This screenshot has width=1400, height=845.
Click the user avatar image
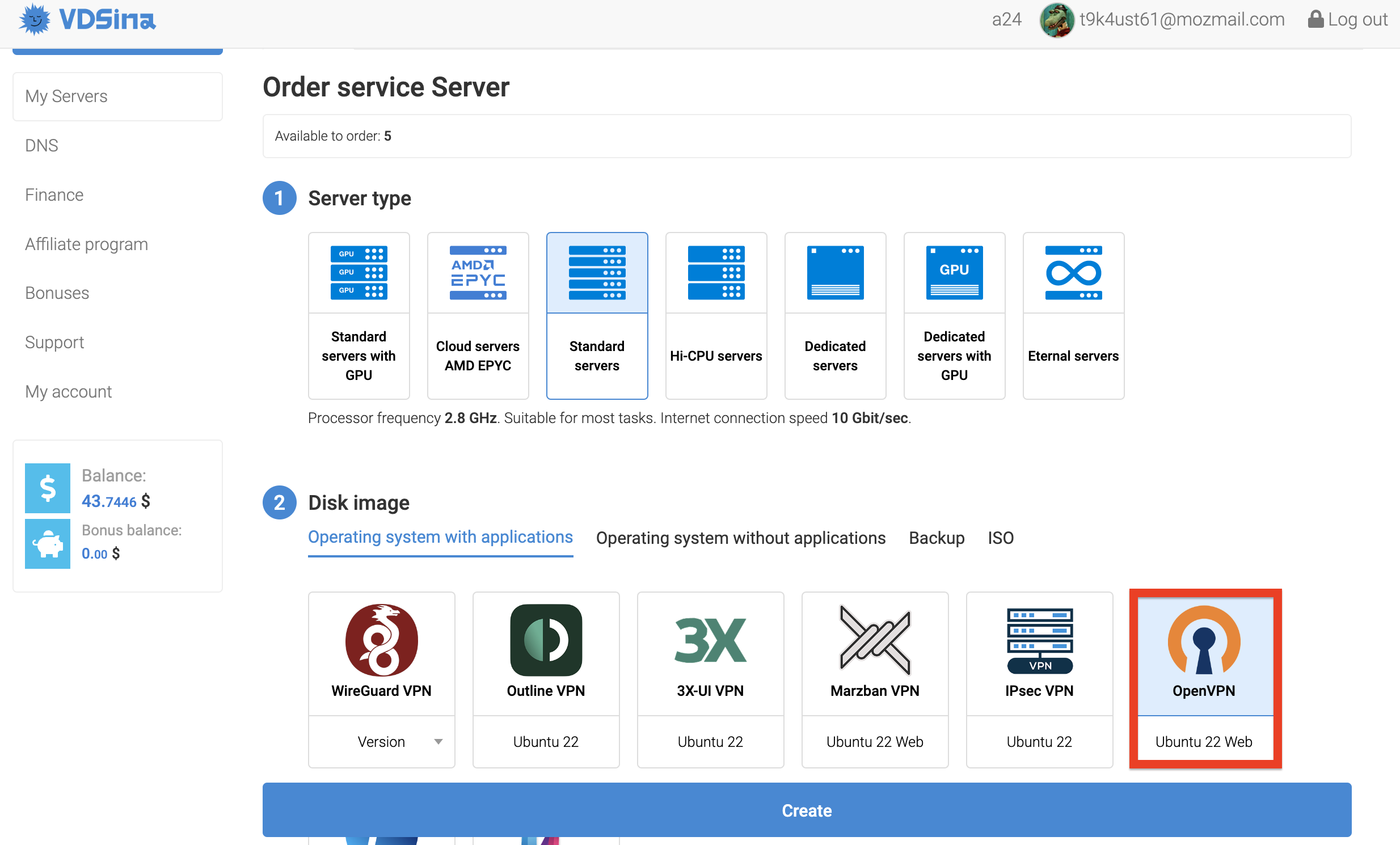(x=1056, y=20)
